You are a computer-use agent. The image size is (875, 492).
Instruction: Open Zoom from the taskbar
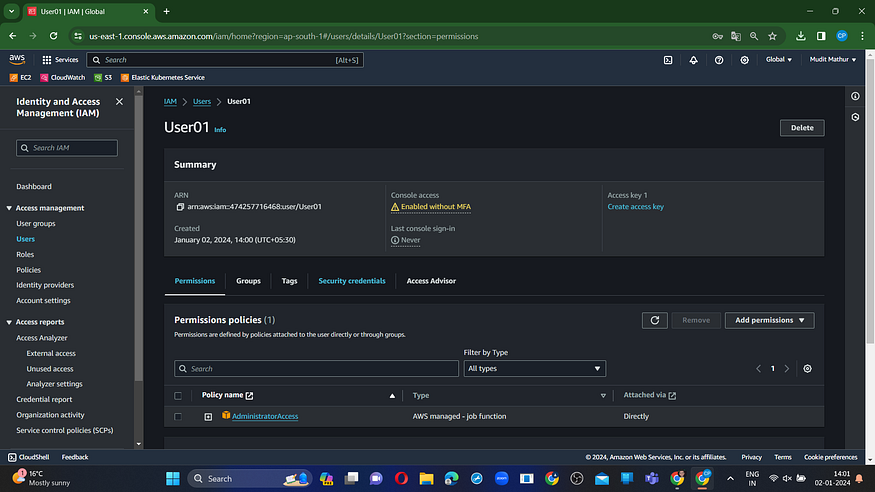pyautogui.click(x=502, y=479)
